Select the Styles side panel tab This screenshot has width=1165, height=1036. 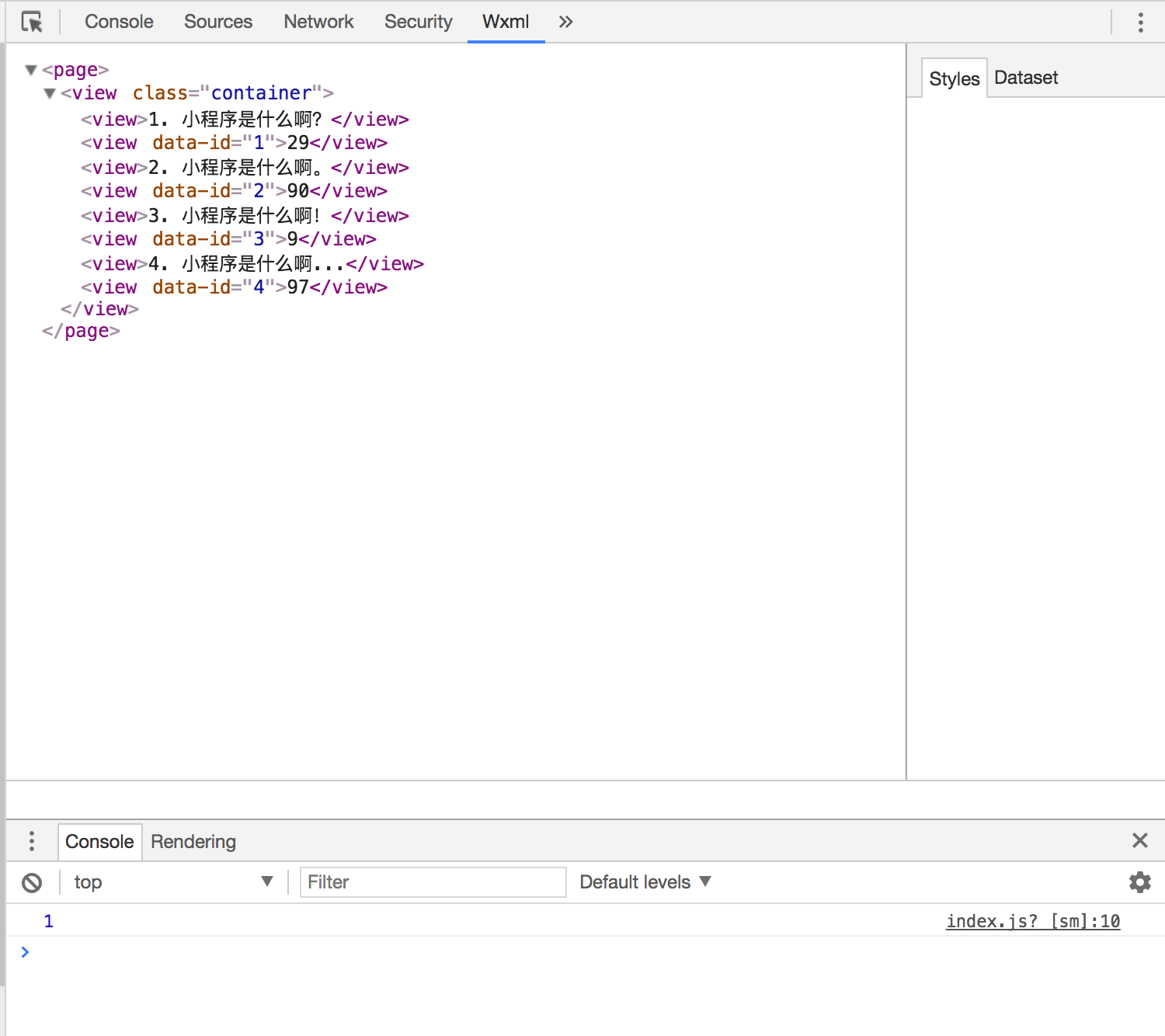click(954, 78)
